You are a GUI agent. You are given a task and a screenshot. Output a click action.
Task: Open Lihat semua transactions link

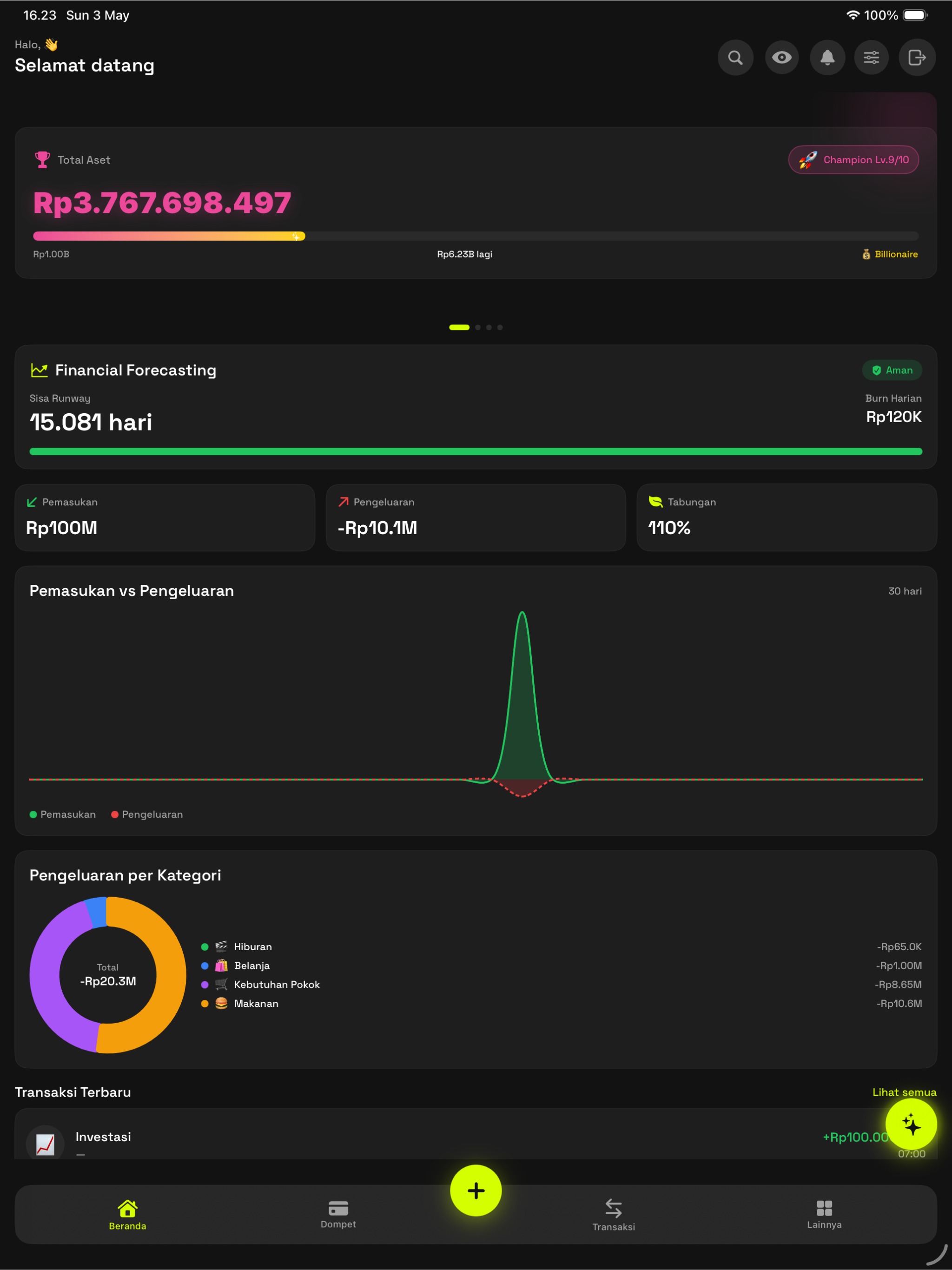[x=904, y=1092]
